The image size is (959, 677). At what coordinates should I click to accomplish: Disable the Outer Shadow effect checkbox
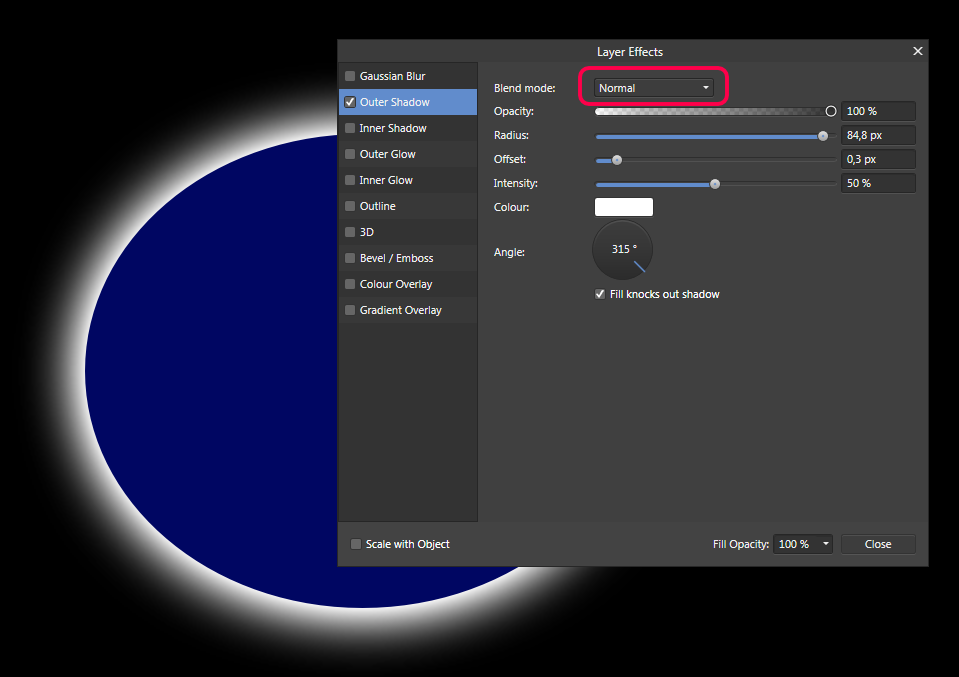pos(350,101)
